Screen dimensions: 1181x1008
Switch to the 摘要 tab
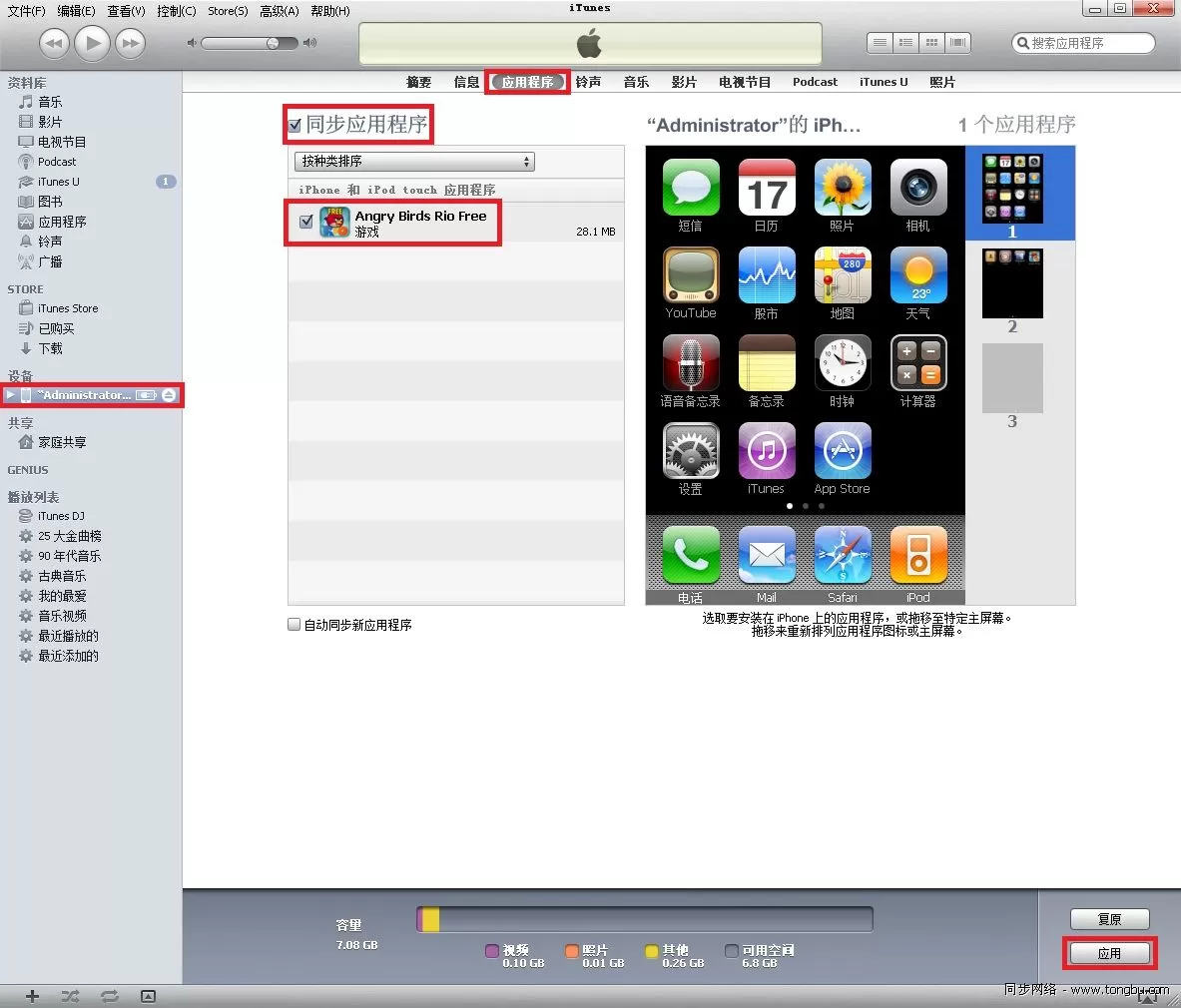418,82
